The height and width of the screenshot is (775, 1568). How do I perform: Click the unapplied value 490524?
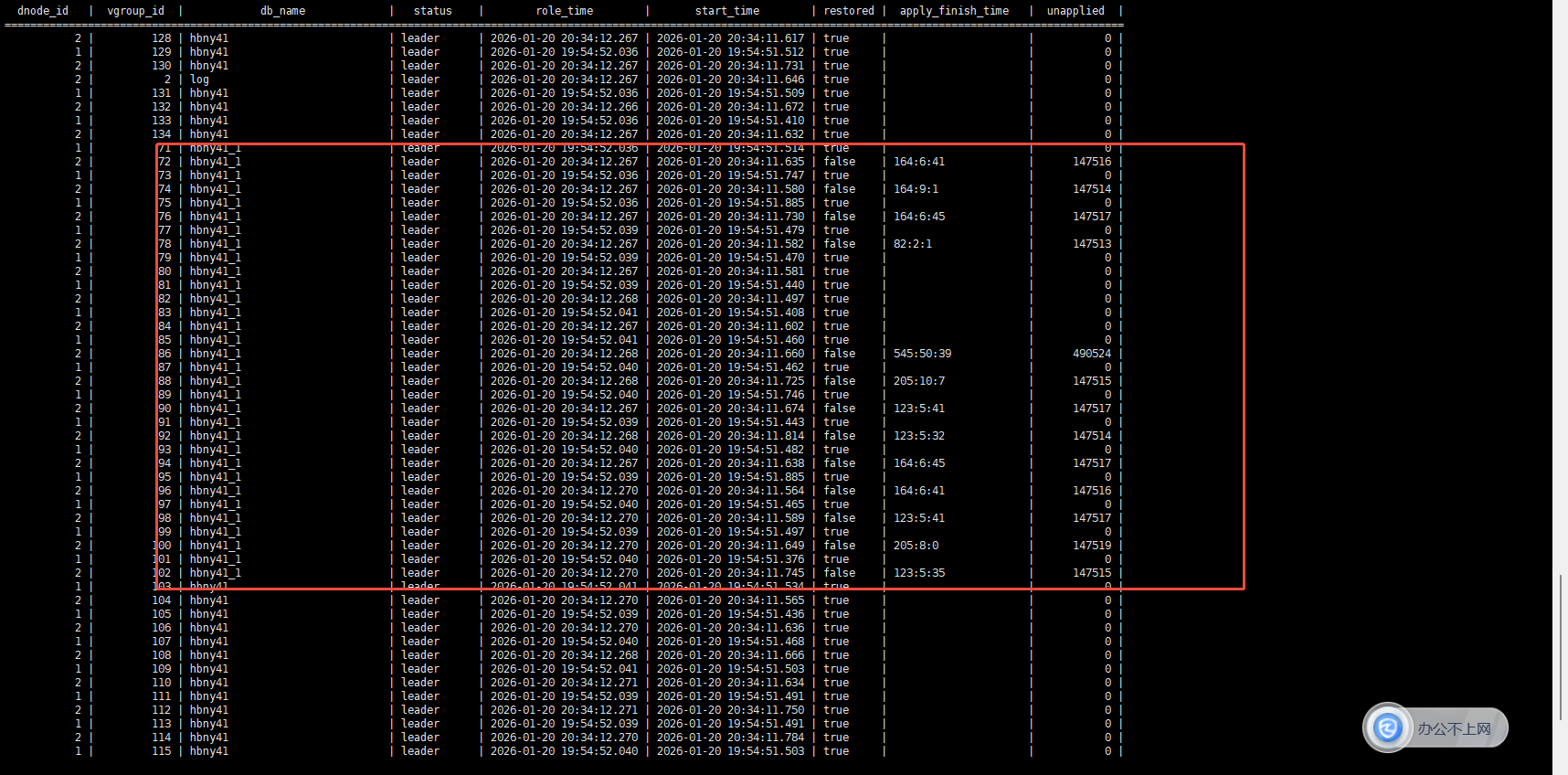pos(1091,354)
